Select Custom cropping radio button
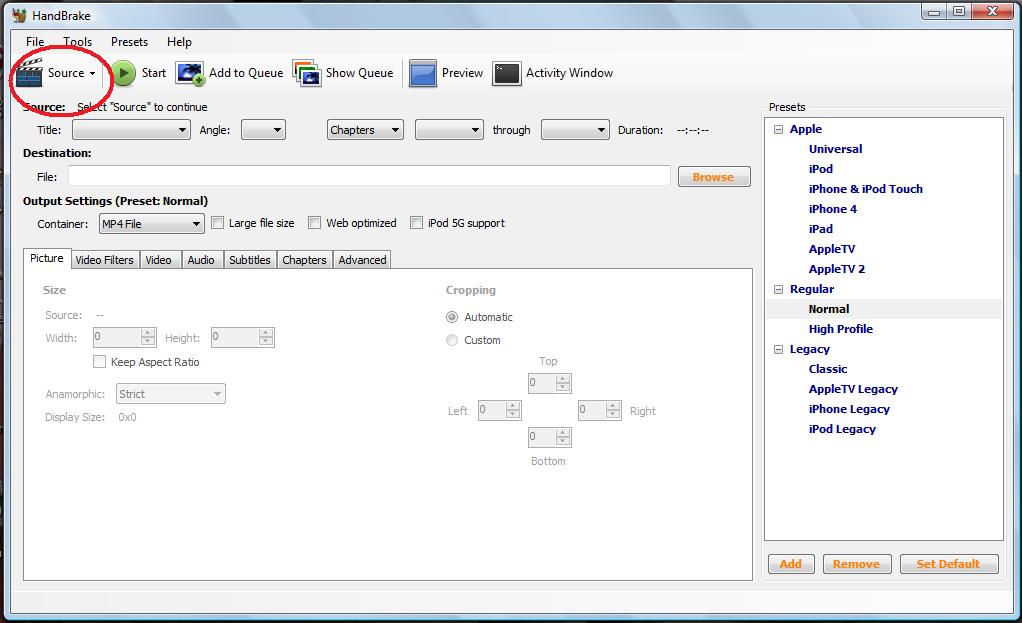This screenshot has height=623, width=1022. [x=452, y=340]
